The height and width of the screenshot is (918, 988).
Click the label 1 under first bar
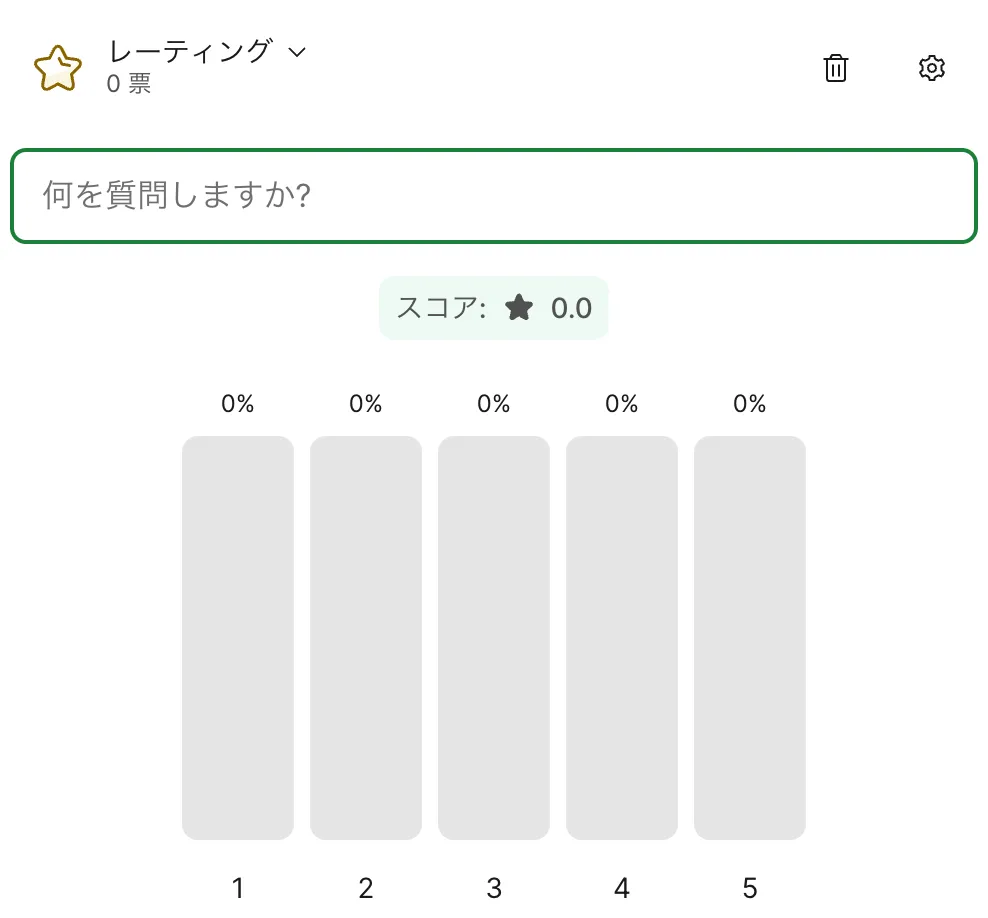pyautogui.click(x=238, y=887)
